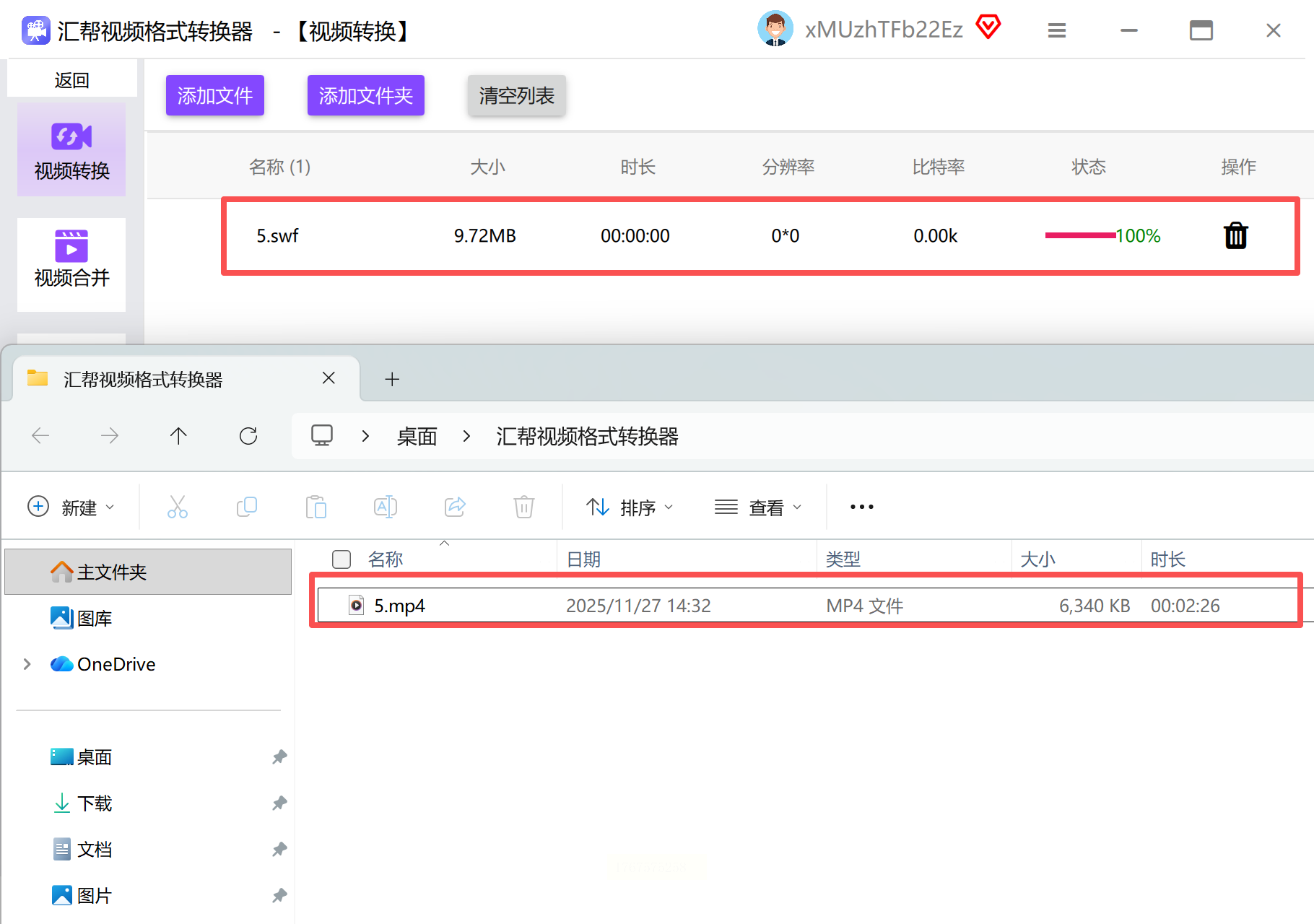Screen dimensions: 1314x924
Task: Open the 排序 sort dropdown
Action: coord(630,507)
